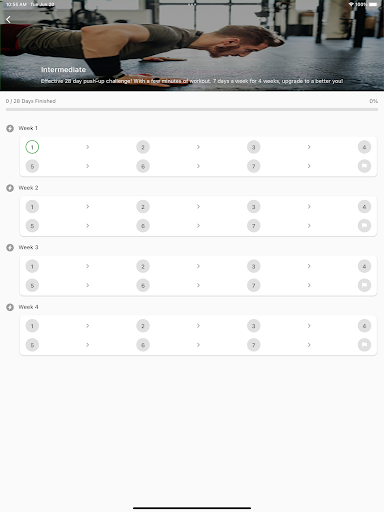Open Week 1 day 3 workout
The height and width of the screenshot is (512, 384).
[x=254, y=147]
